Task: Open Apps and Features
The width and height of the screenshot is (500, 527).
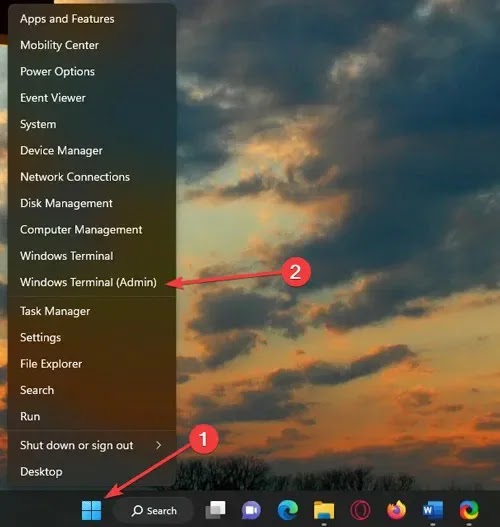Action: click(91, 19)
